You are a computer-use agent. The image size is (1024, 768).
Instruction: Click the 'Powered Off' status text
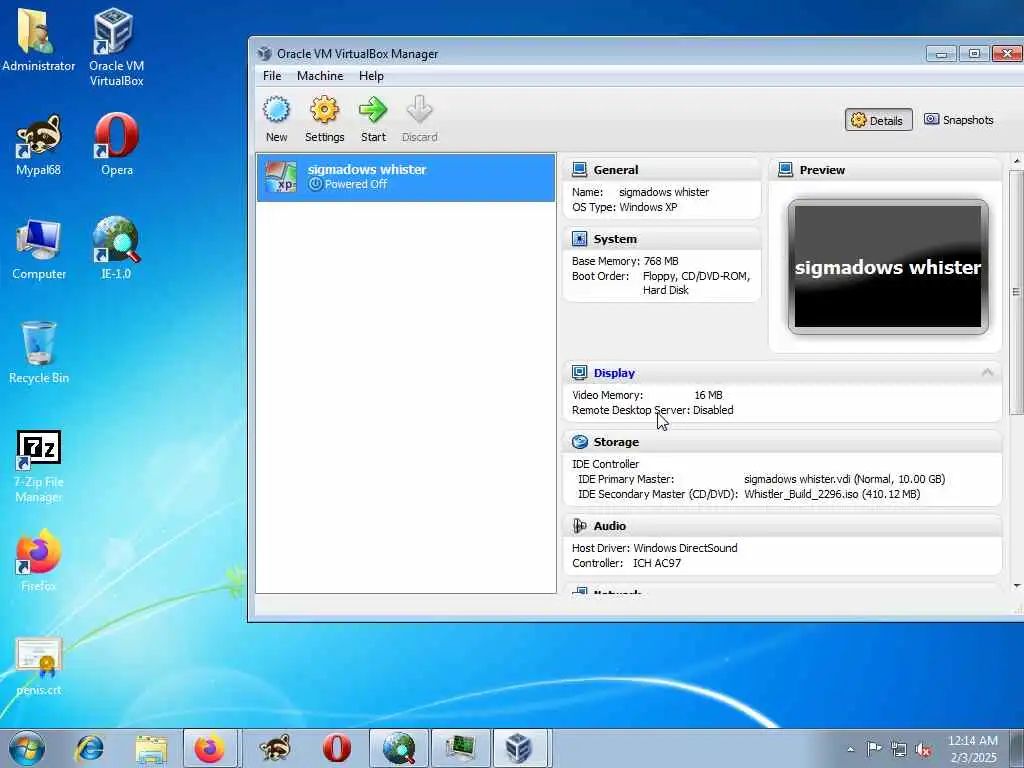[x=355, y=184]
